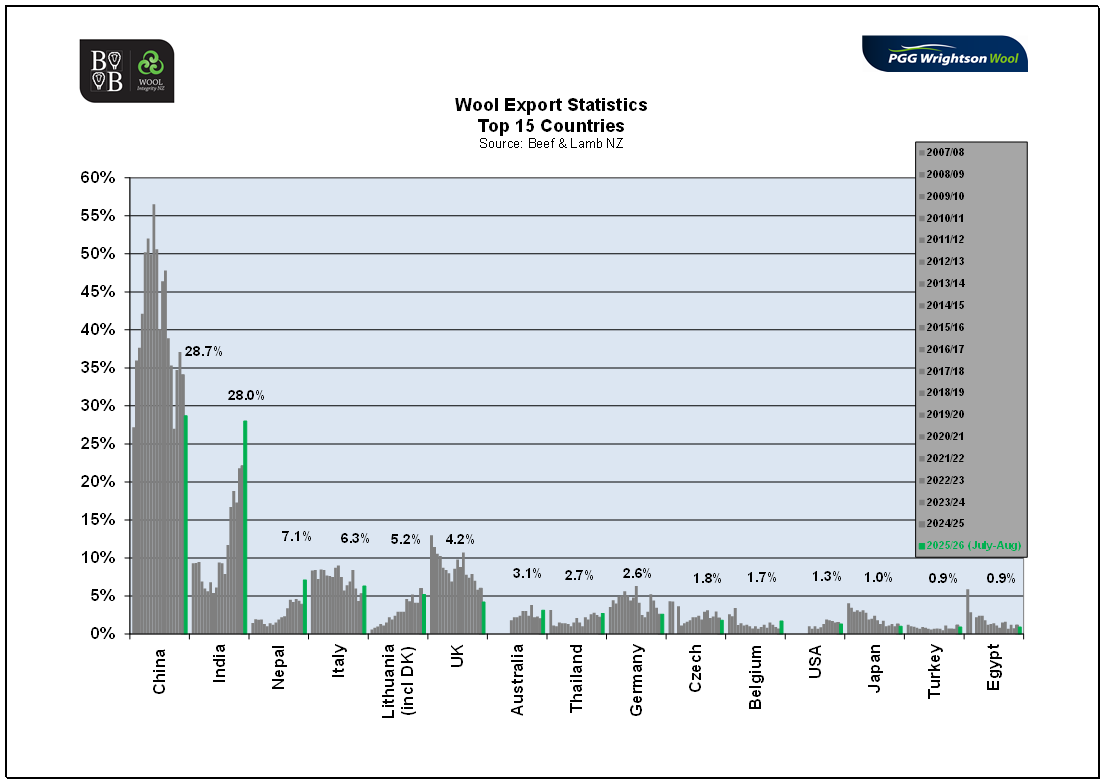This screenshot has width=1103, height=783.
Task: Click the B+B lightbulb logo
Action: pyautogui.click(x=106, y=71)
